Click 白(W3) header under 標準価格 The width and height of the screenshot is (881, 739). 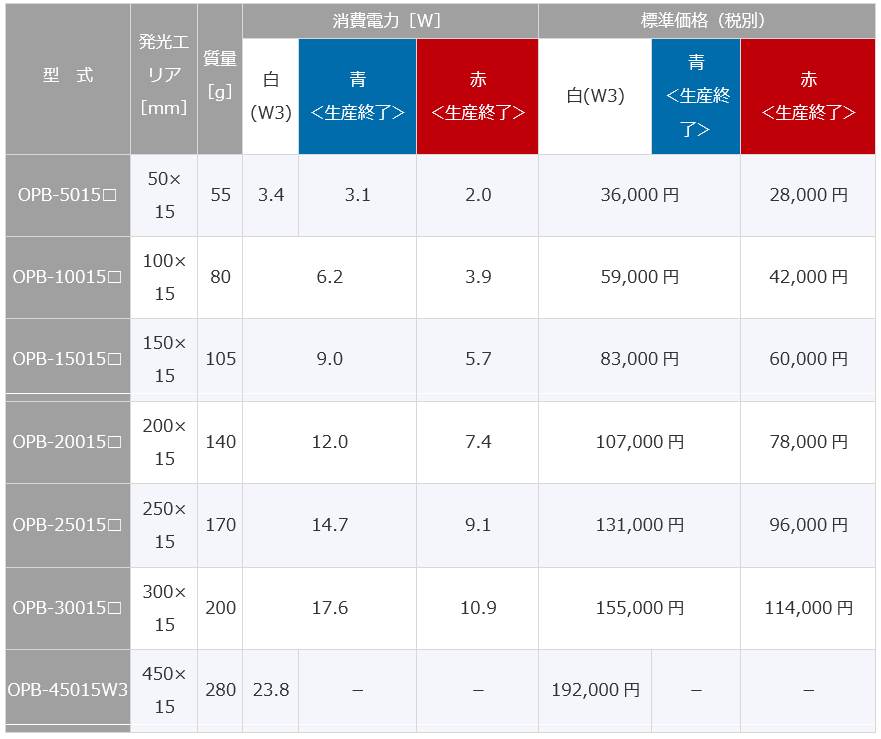pyautogui.click(x=595, y=96)
